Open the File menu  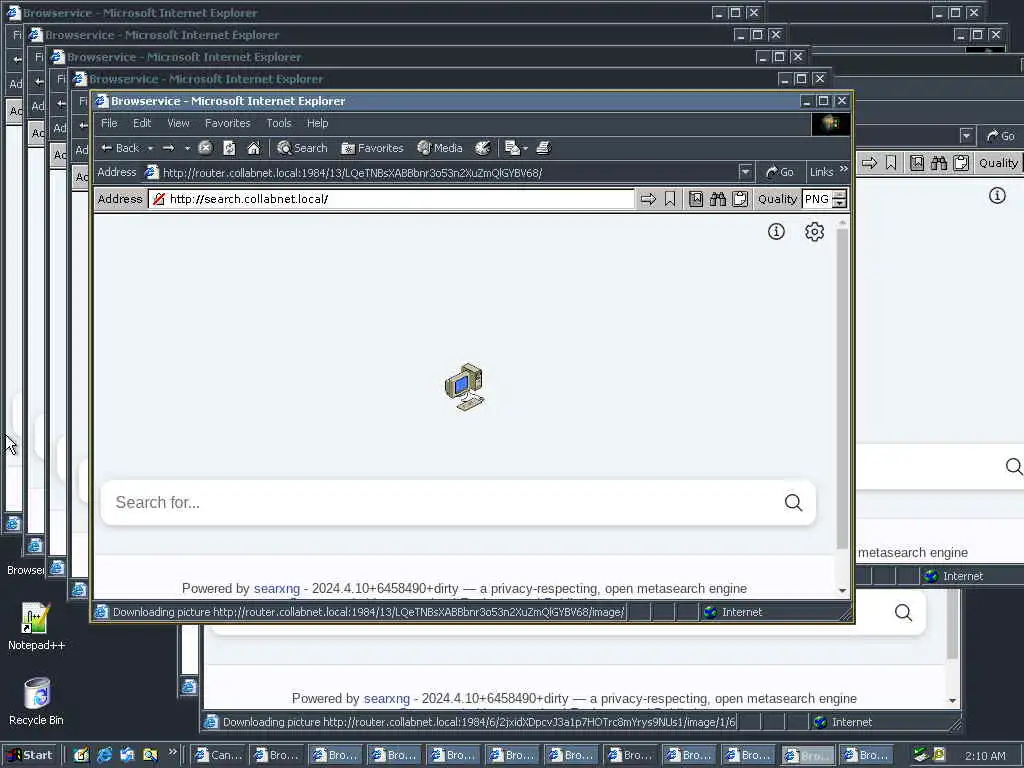109,123
